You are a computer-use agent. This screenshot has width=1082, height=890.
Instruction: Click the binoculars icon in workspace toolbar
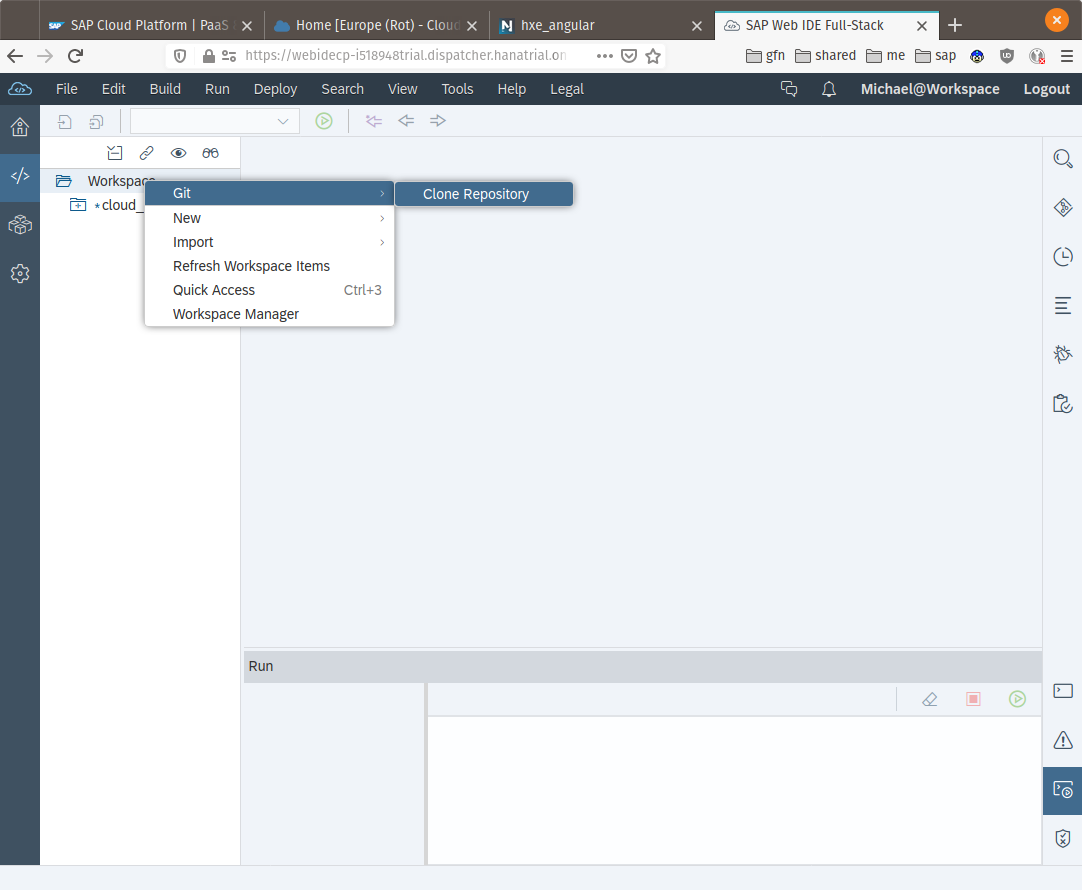click(210, 153)
